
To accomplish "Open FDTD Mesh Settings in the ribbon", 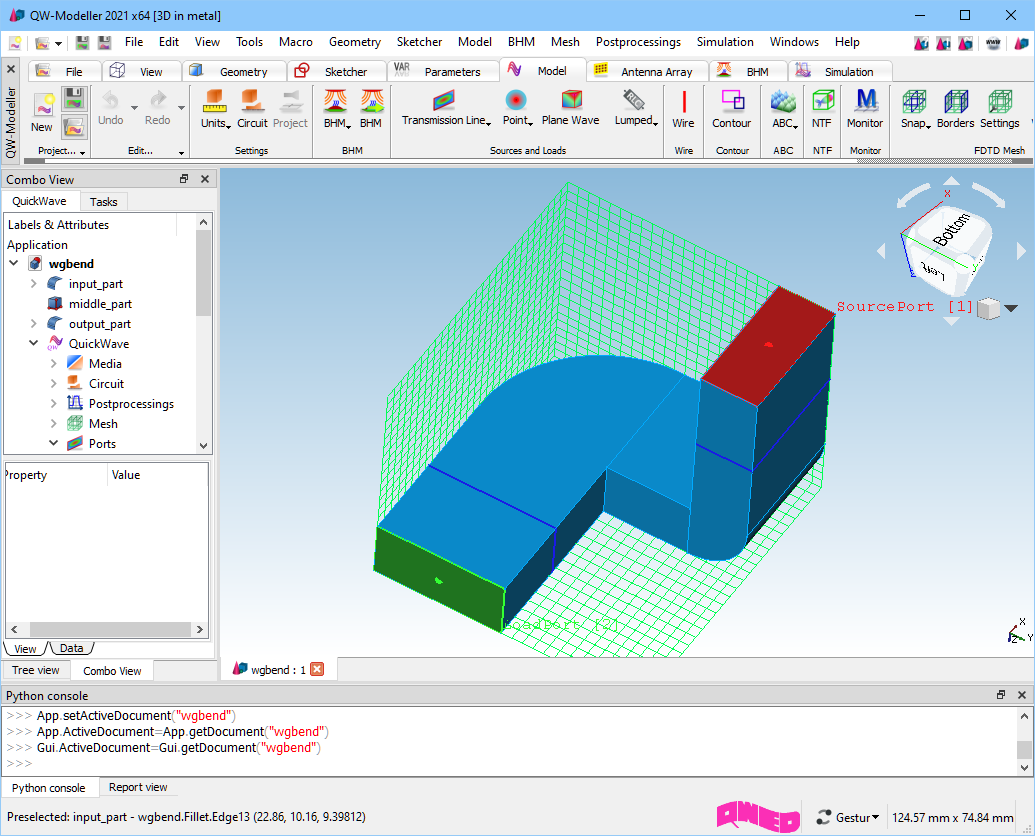I will (x=1000, y=110).
